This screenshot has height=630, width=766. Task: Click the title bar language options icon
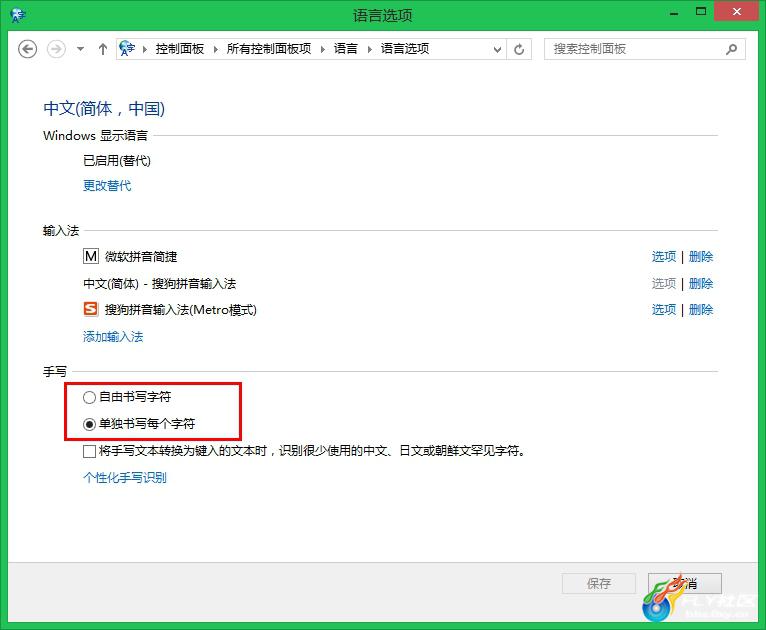18,15
